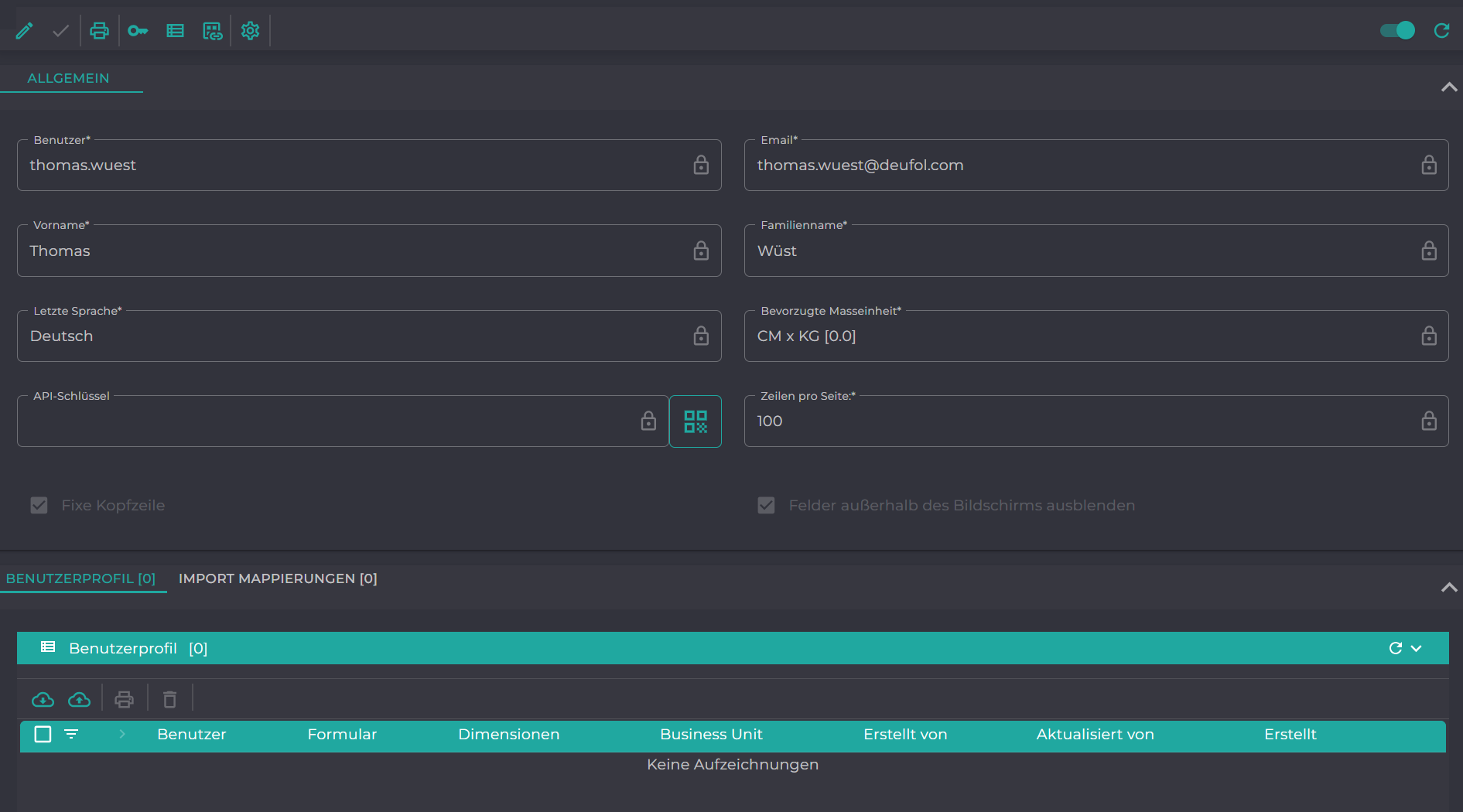
Task: Sort by Dimensionen column header
Action: (x=508, y=734)
